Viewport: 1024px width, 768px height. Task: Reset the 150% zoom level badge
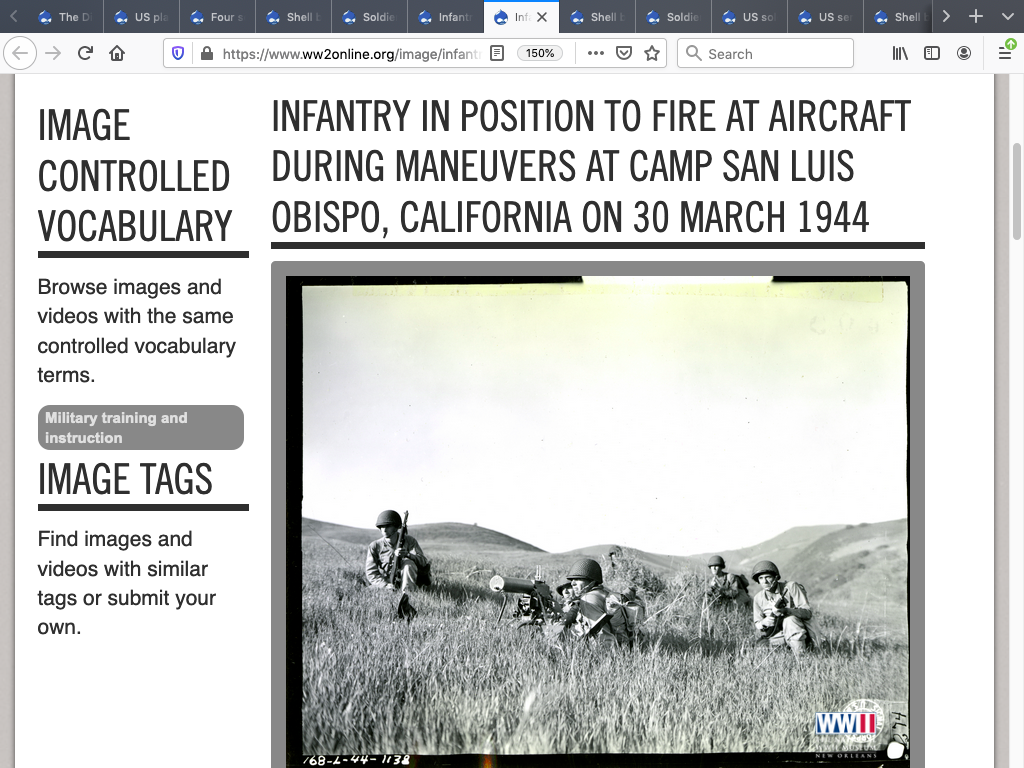(540, 54)
